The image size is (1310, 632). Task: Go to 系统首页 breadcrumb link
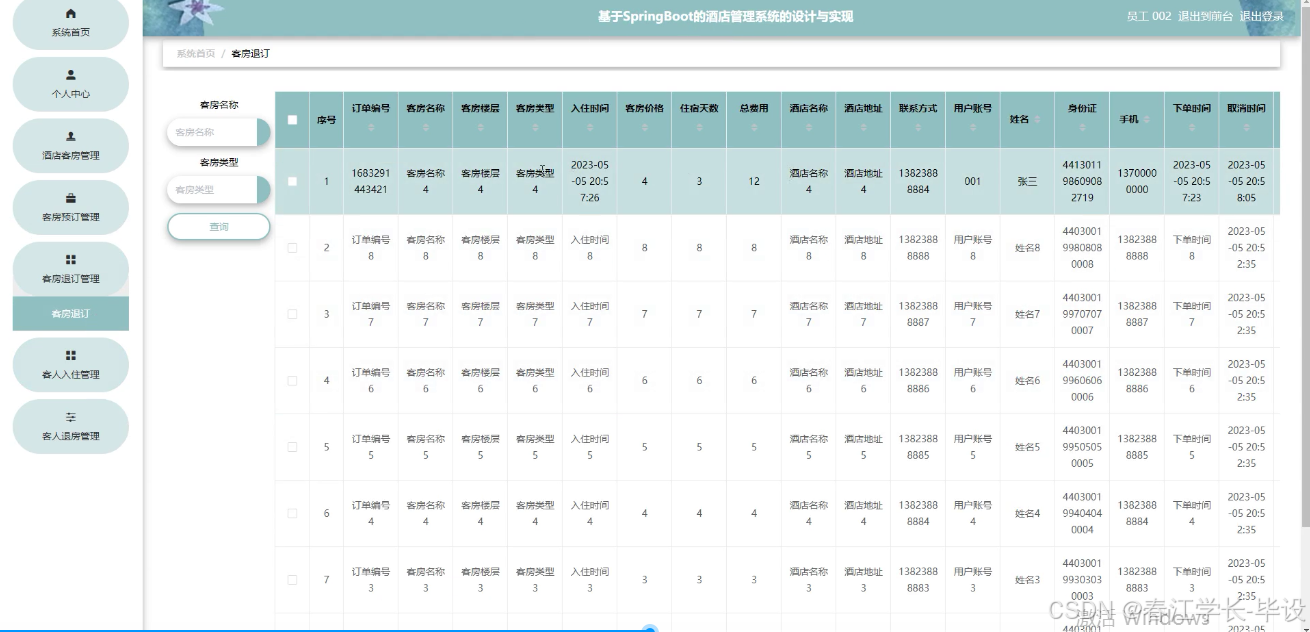[196, 54]
